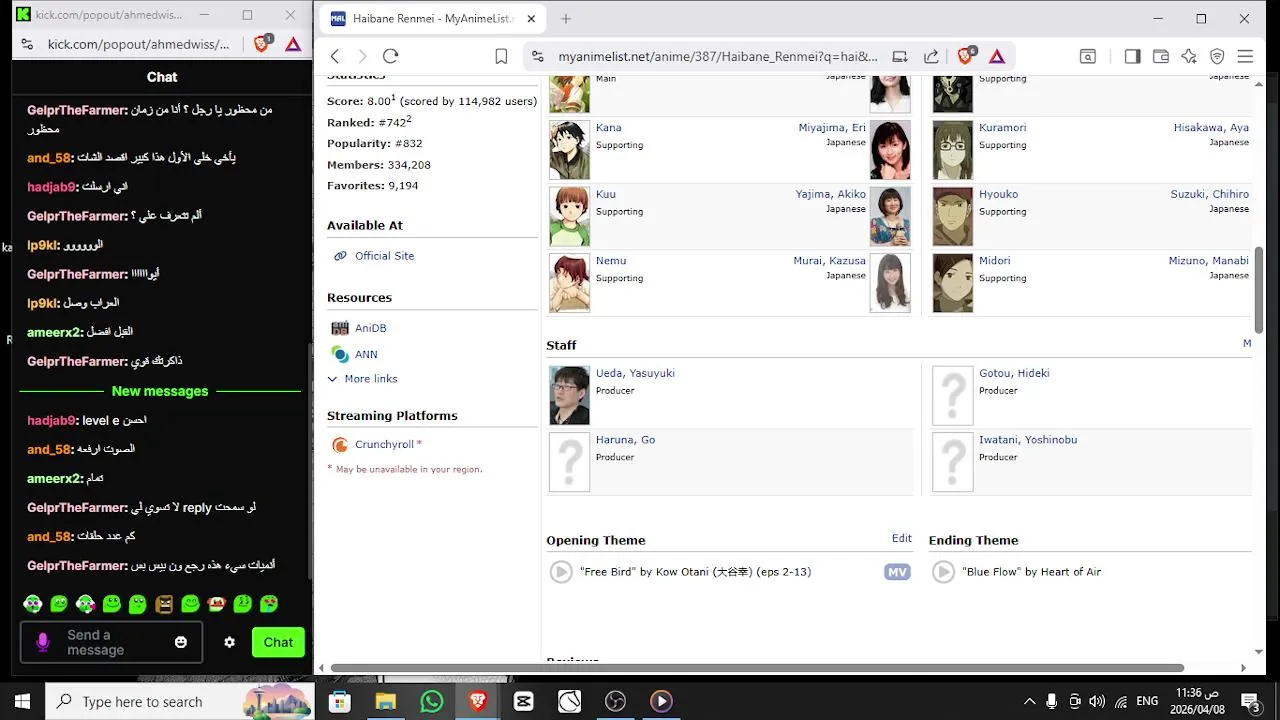Show hidden system tray icons

[1029, 701]
